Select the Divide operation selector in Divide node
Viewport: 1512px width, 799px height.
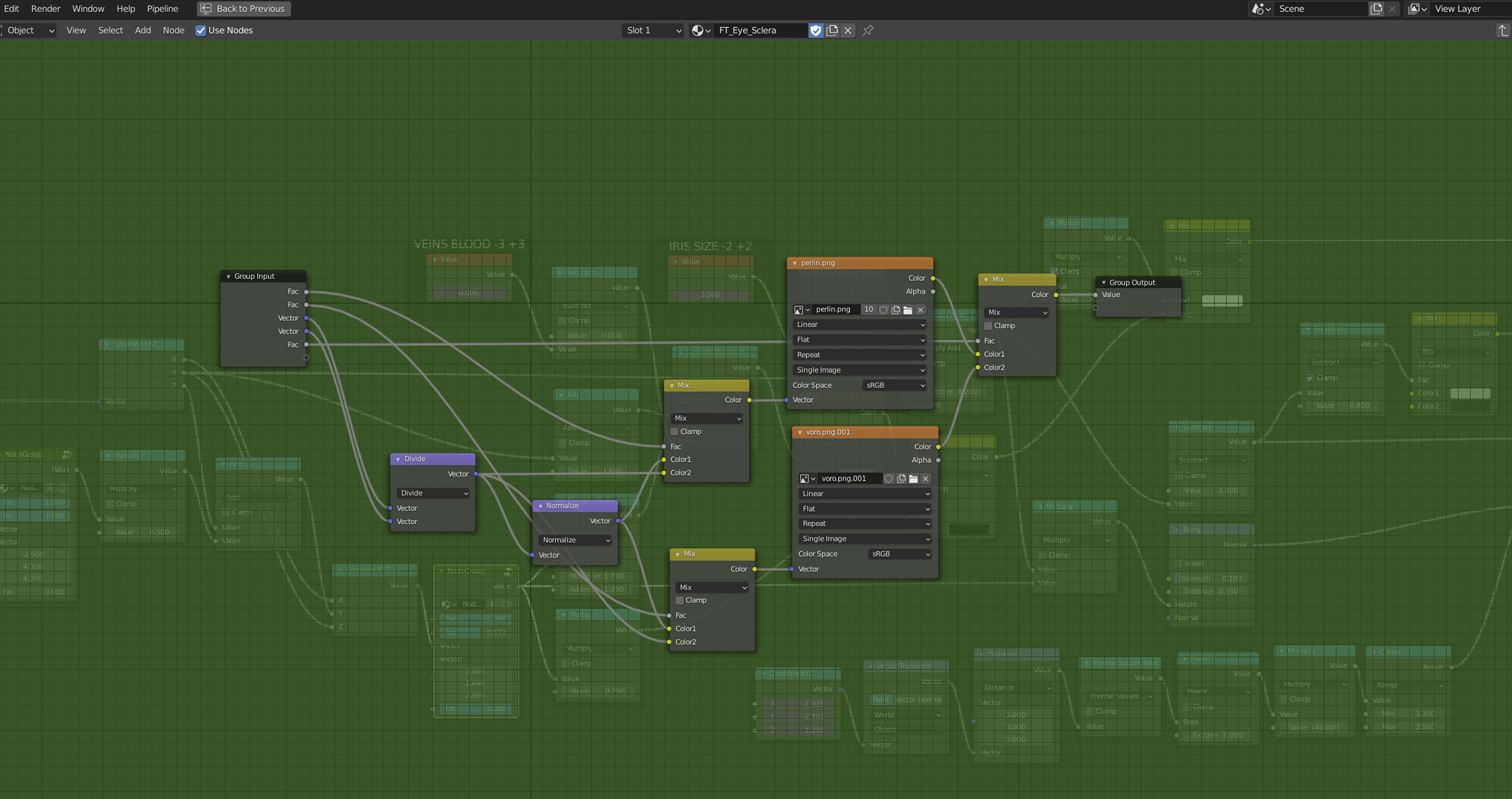tap(432, 493)
